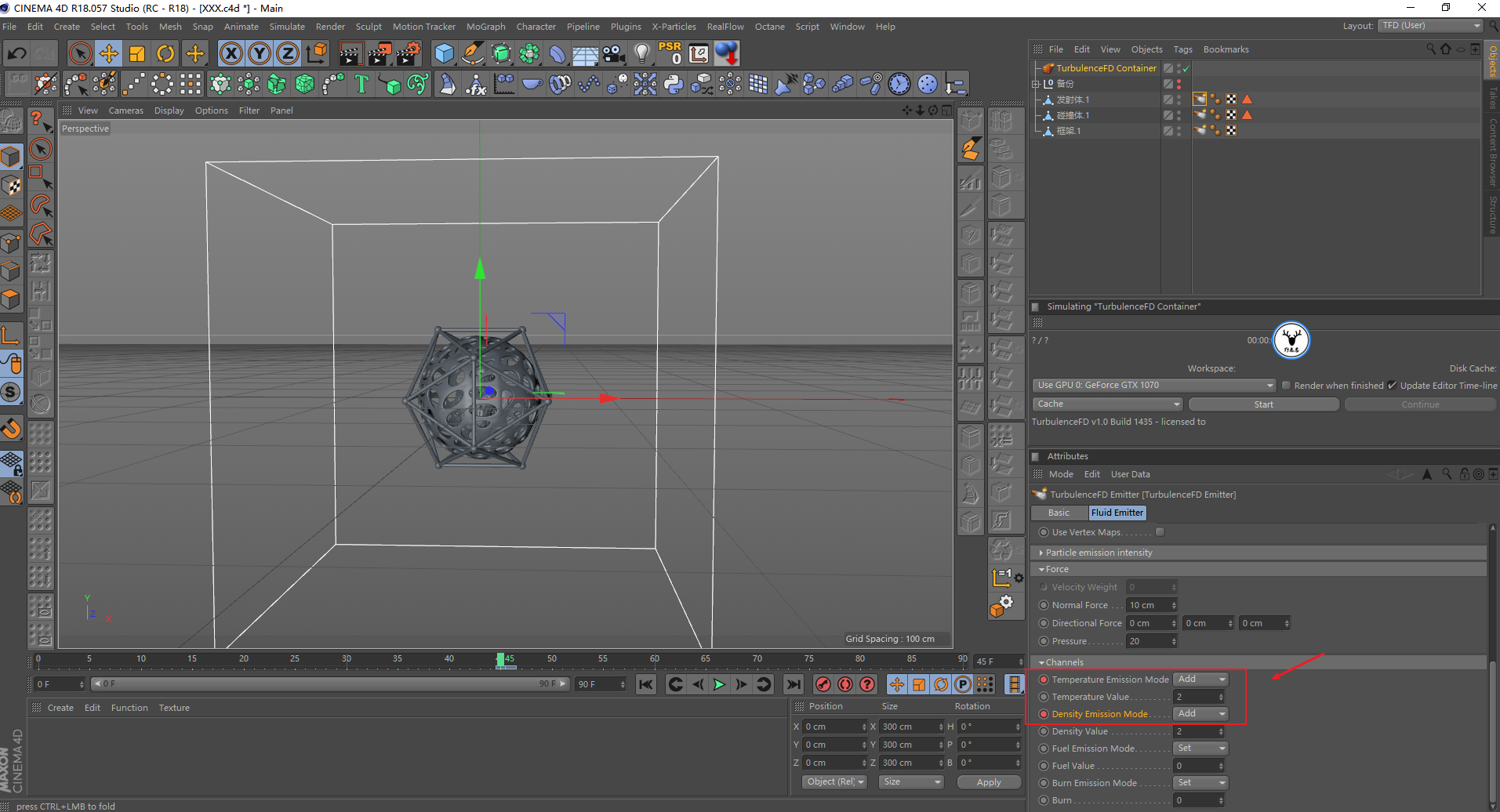Click Record Active Objects key button
Screen dimensions: 1500x812
tap(823, 684)
